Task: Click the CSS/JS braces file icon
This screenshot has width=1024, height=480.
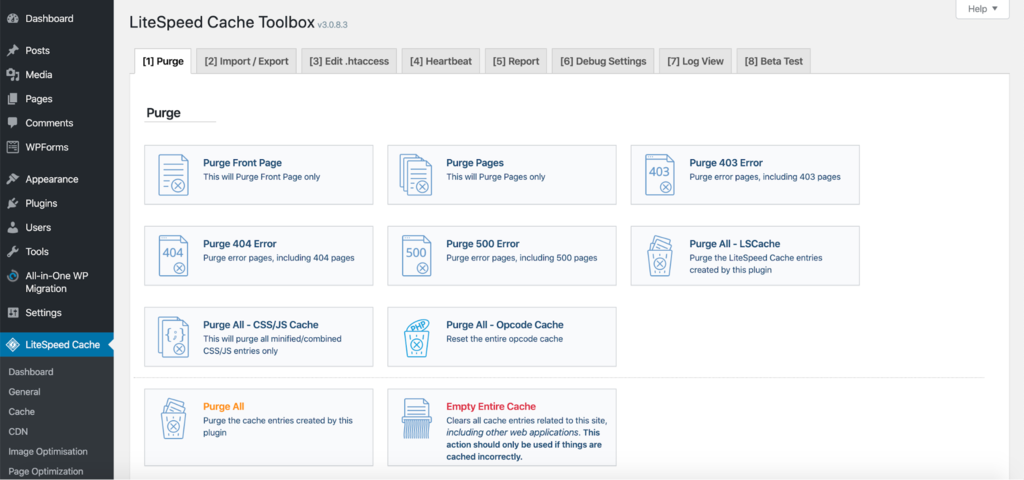Action: (174, 337)
